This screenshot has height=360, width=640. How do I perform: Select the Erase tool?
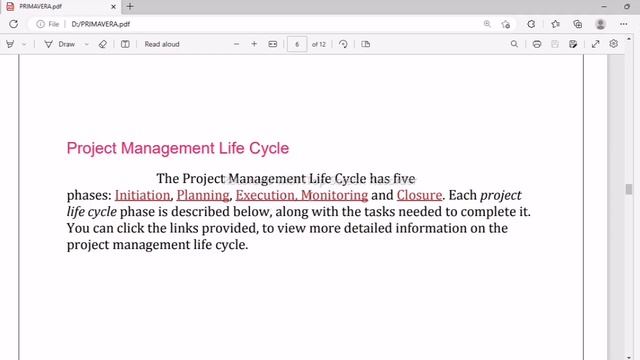tap(103, 44)
